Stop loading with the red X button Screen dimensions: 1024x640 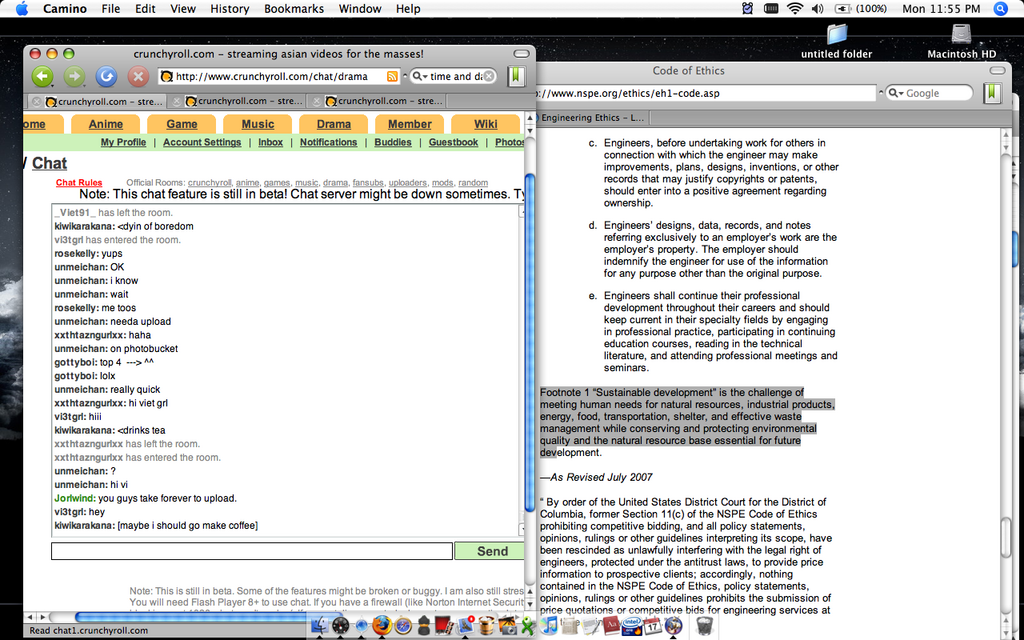click(x=138, y=76)
